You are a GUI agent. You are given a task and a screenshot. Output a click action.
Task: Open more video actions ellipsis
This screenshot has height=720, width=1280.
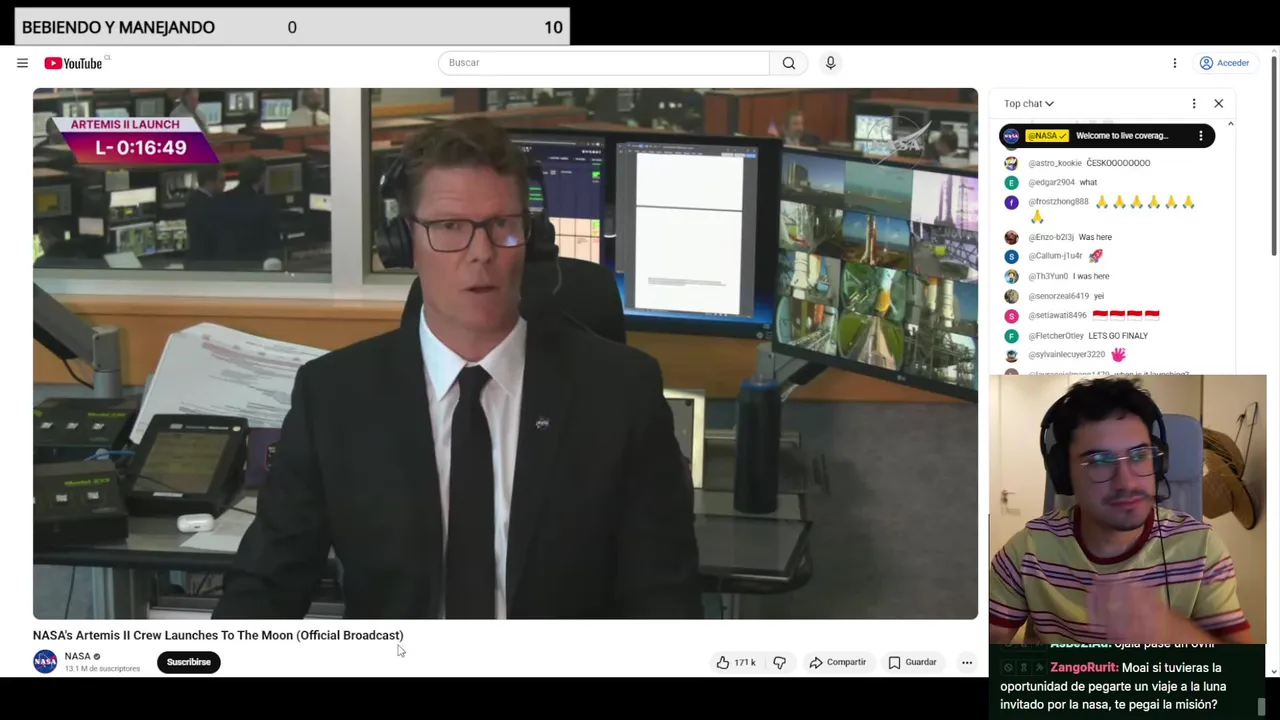967,662
